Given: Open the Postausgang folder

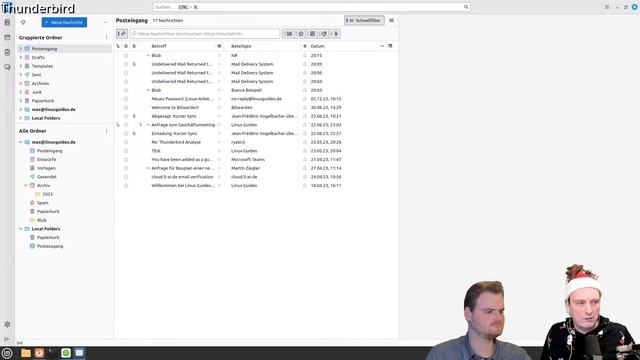Looking at the screenshot, I should point(50,246).
